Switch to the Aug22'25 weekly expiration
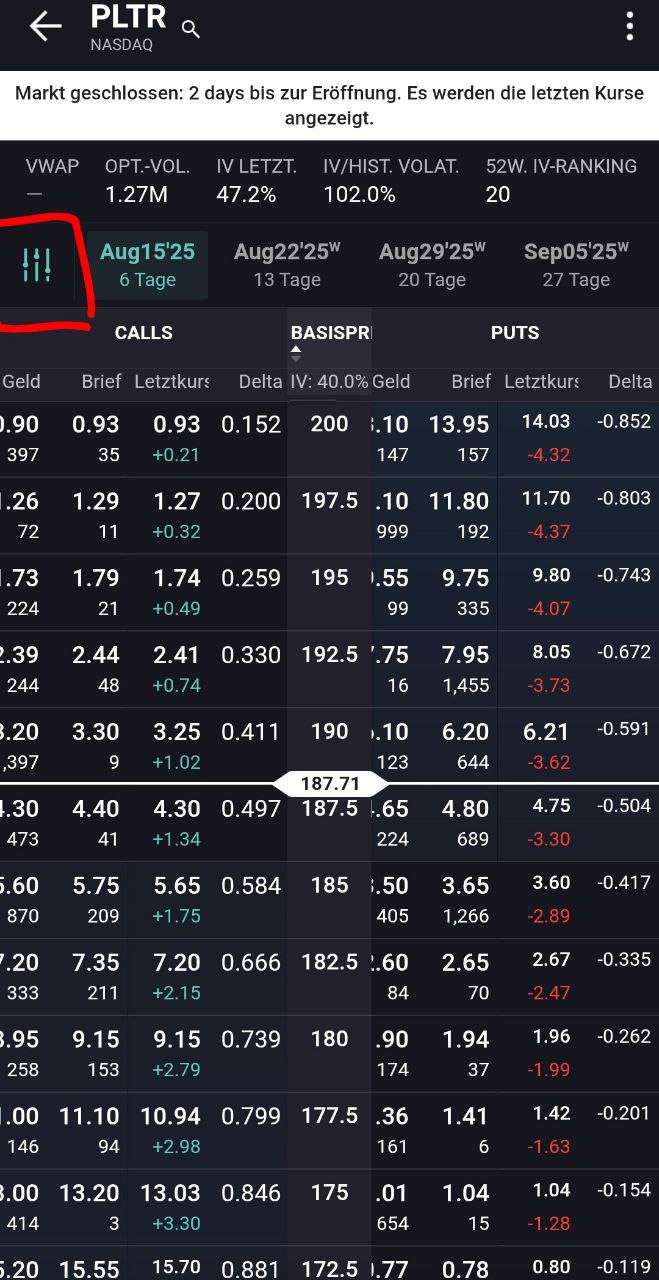This screenshot has width=659, height=1280. coord(287,265)
